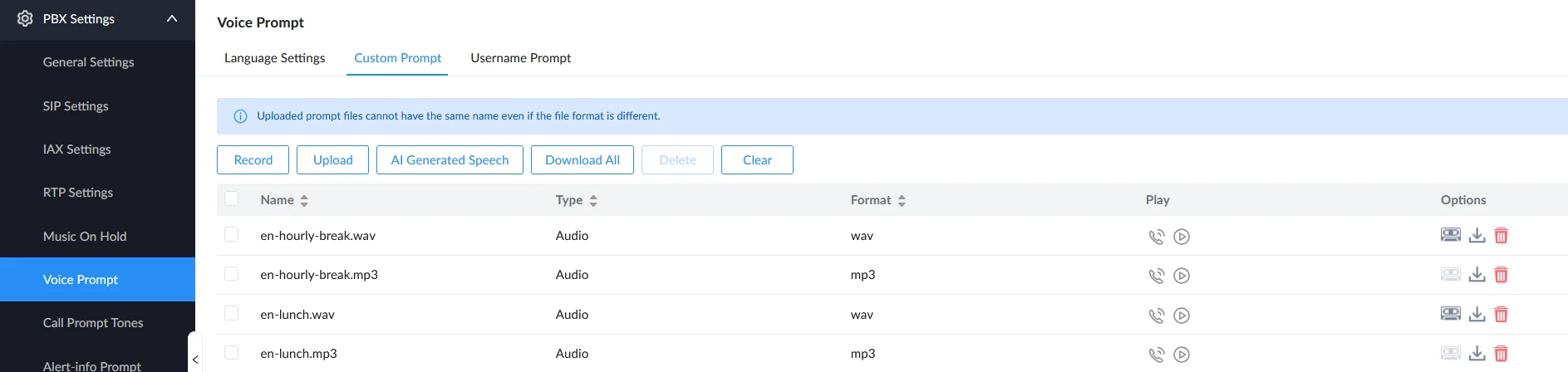This screenshot has width=1568, height=372.
Task: Collapse the sidebar with the arrow handle
Action: 194,359
